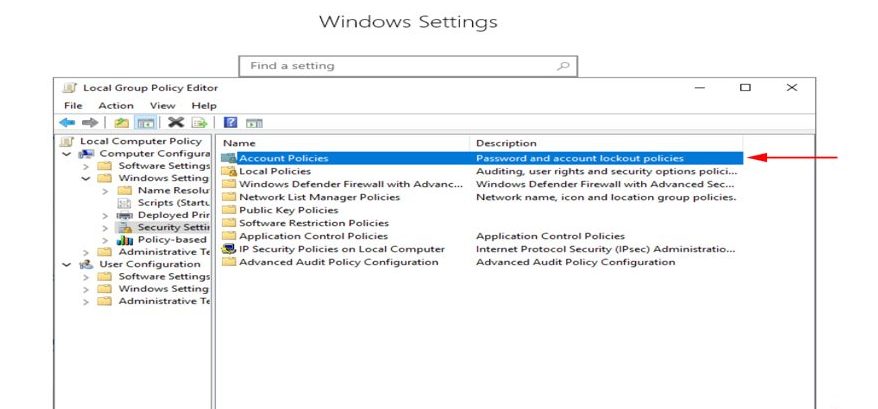Click the User Configuration user icon
The width and height of the screenshot is (878, 409).
coord(86,264)
